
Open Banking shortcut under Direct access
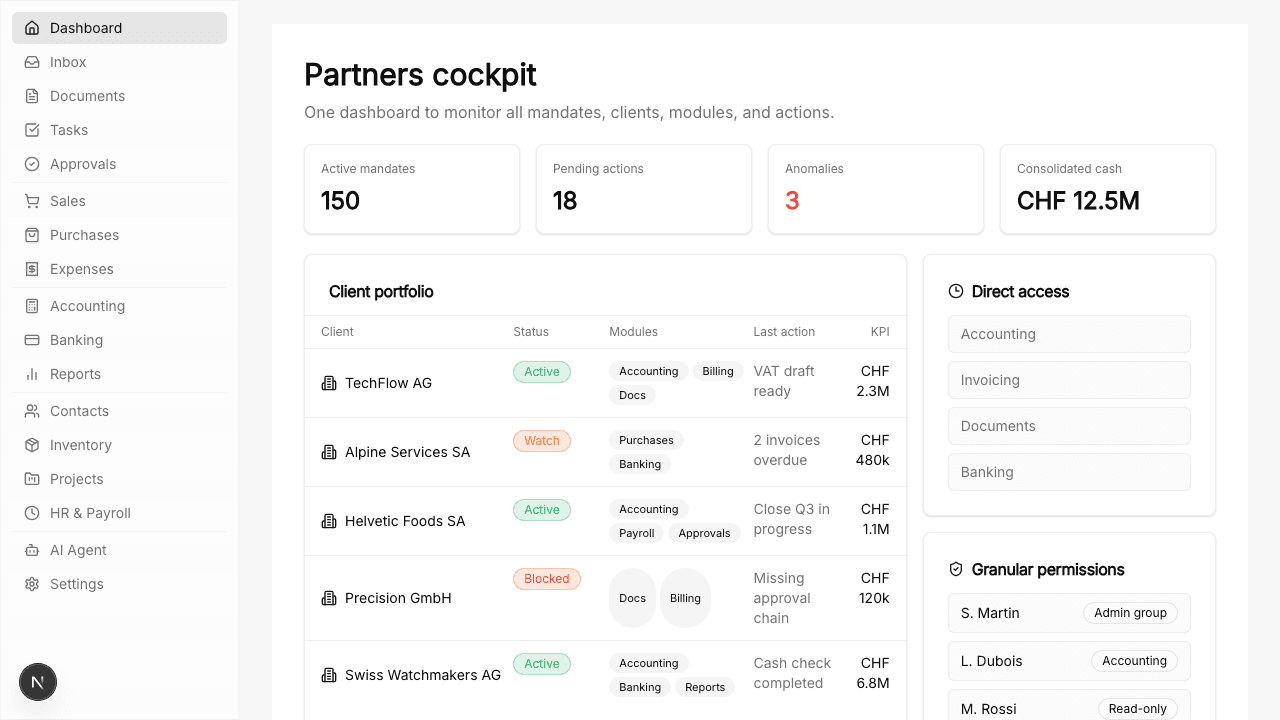1069,472
